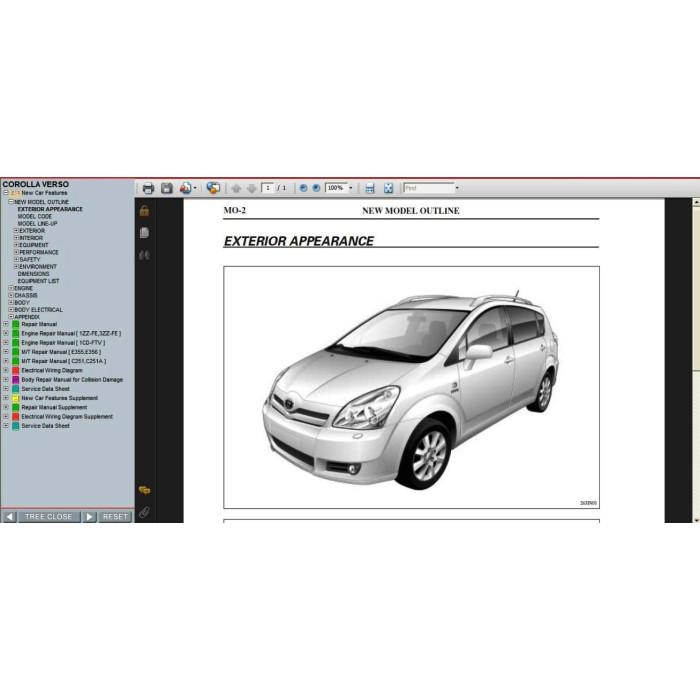
Task: Collapse the NEW MODEL OUTLINE node
Action: [x=11, y=202]
